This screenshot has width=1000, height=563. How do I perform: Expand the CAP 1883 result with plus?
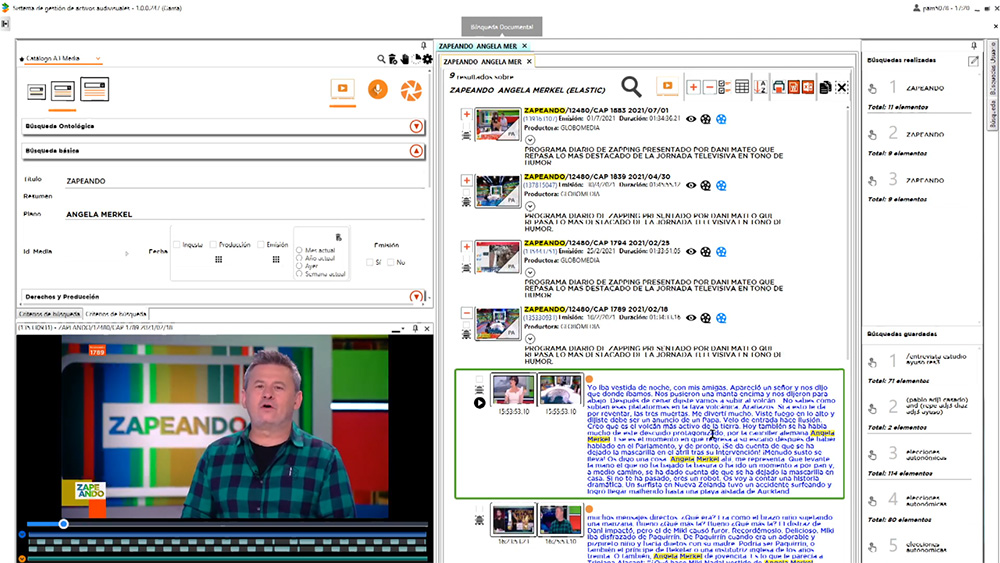point(466,114)
